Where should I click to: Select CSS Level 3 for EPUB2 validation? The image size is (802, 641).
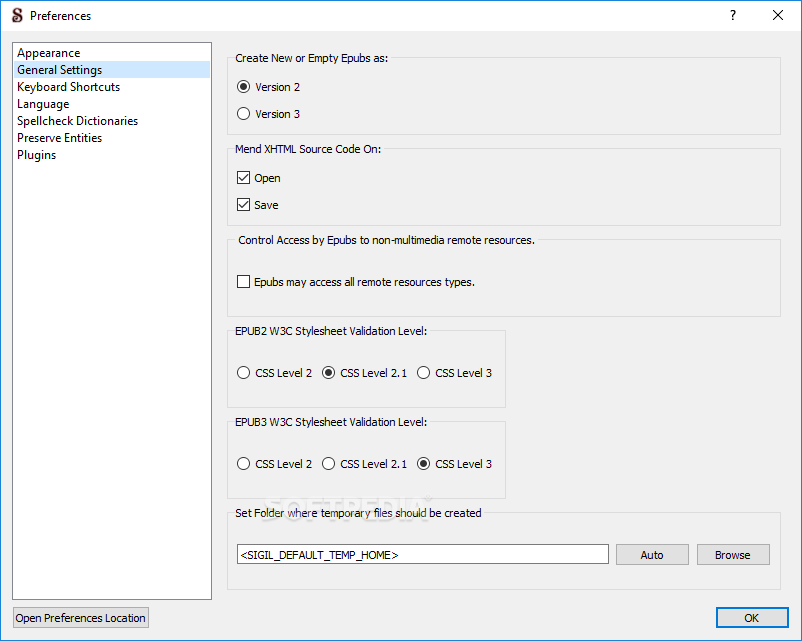pyautogui.click(x=424, y=373)
